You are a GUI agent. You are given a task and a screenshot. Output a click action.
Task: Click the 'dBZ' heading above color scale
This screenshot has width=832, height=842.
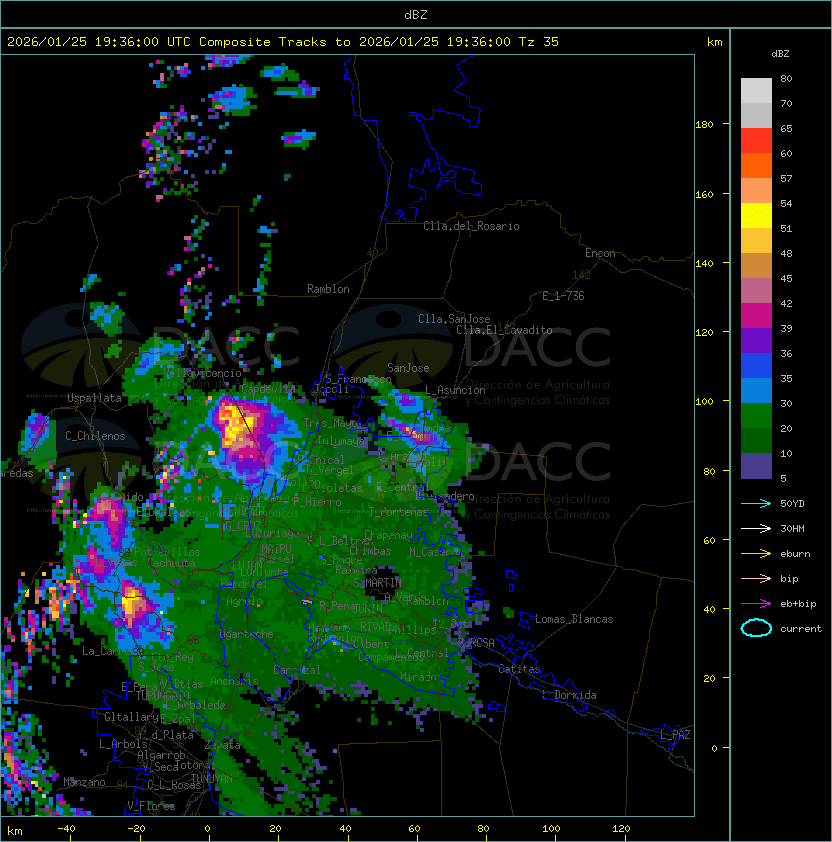point(780,54)
